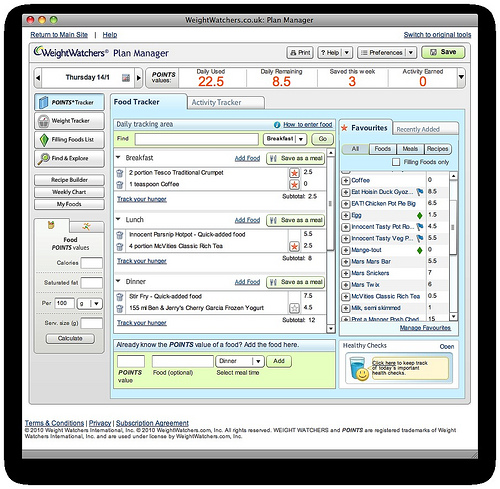Open the Filling Foods List

(69, 140)
